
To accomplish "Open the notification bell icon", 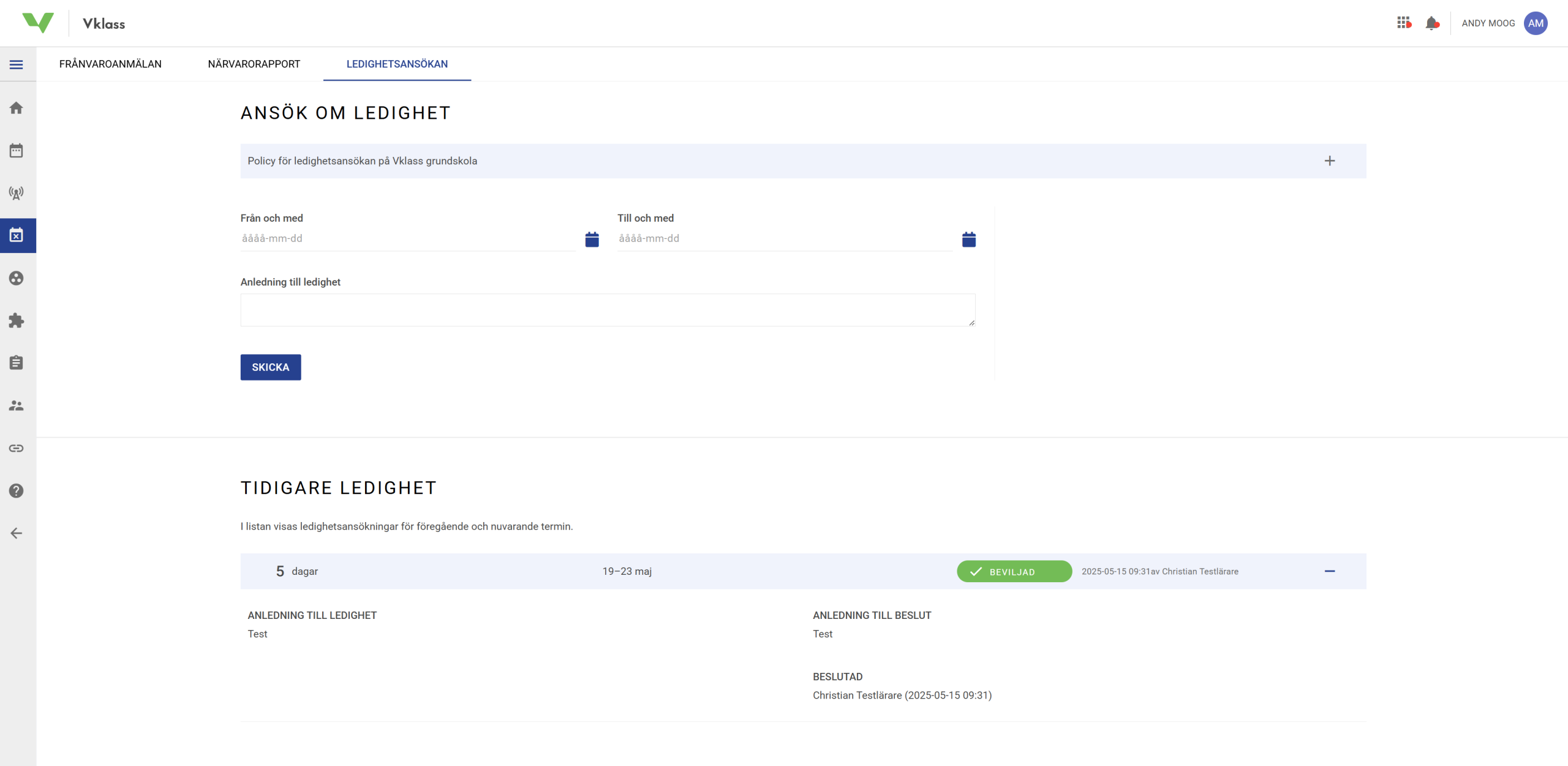I will pos(1431,23).
